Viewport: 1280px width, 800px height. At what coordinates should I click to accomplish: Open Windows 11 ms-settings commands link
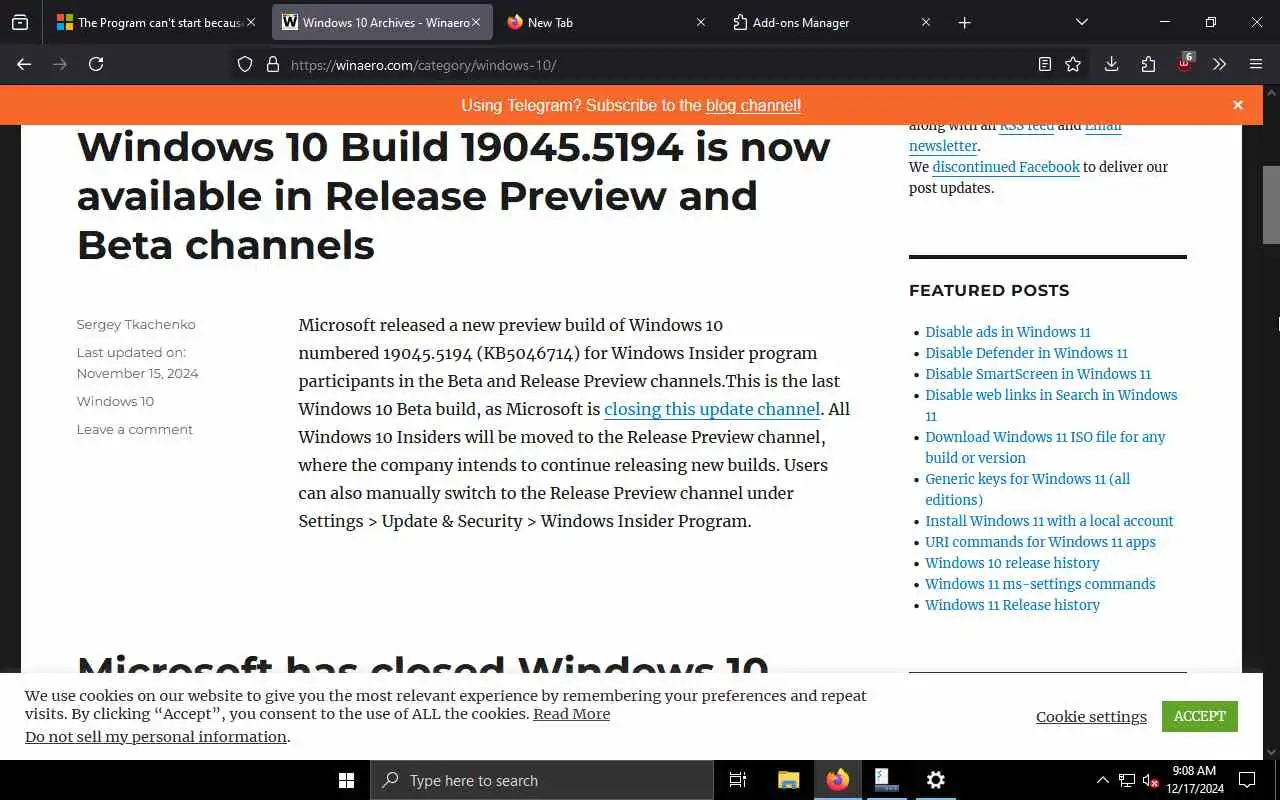[1040, 584]
